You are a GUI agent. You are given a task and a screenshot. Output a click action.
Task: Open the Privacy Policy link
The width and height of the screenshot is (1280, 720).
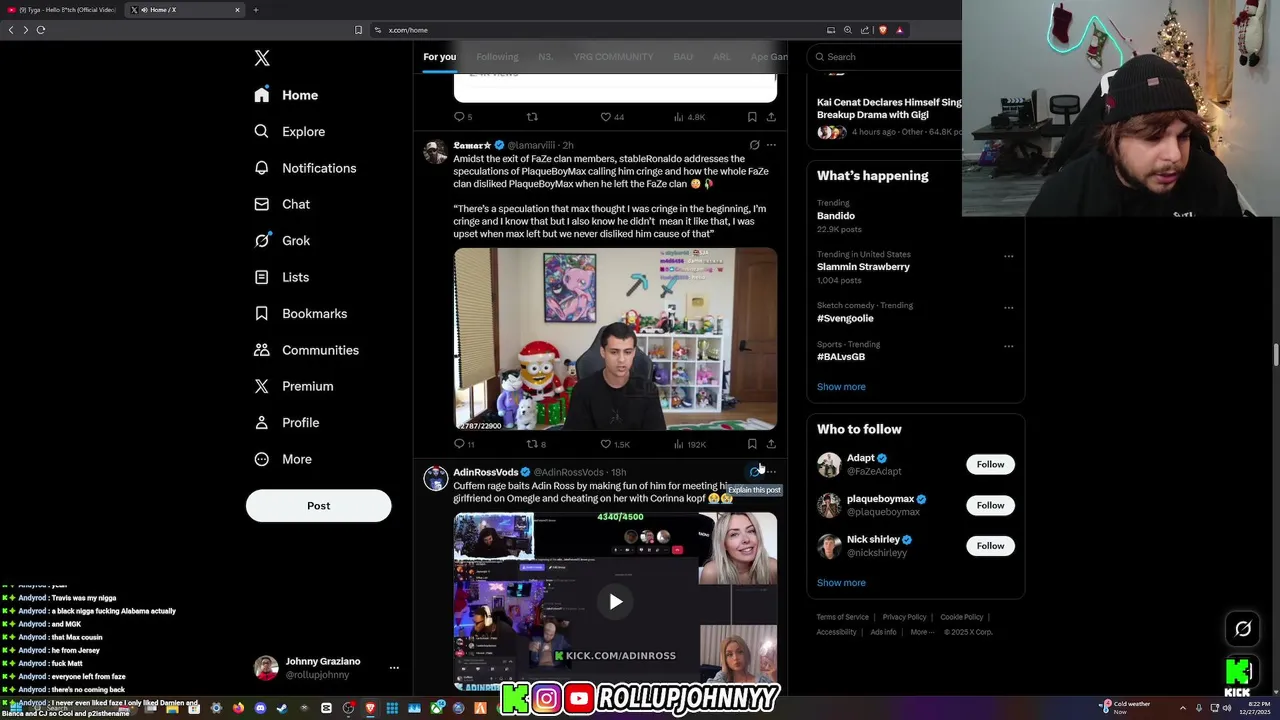click(904, 617)
